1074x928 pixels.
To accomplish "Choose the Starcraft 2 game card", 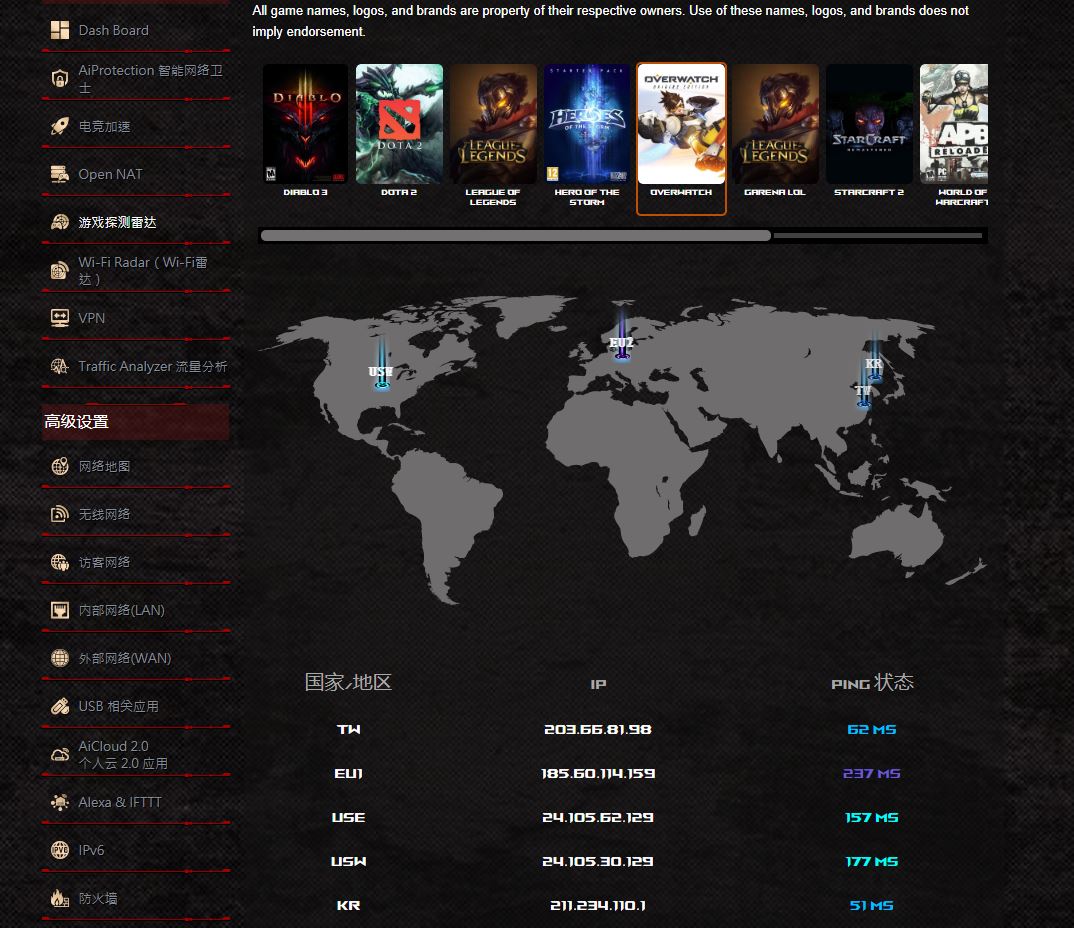I will pos(869,124).
